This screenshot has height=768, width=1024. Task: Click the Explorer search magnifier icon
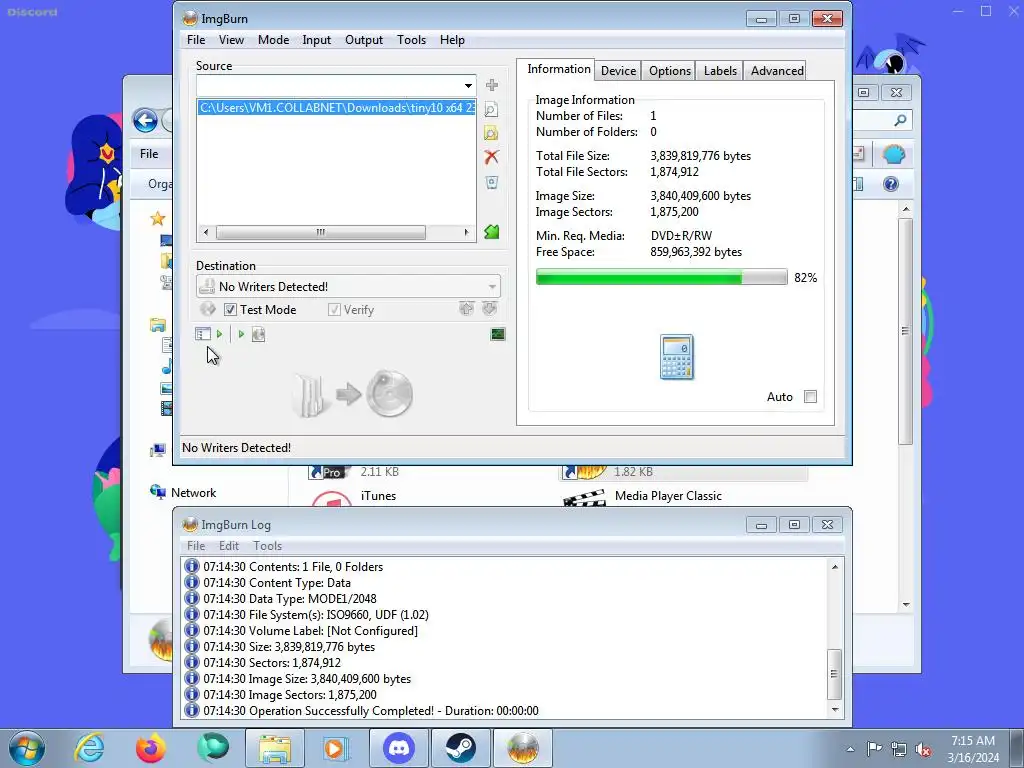coord(900,120)
